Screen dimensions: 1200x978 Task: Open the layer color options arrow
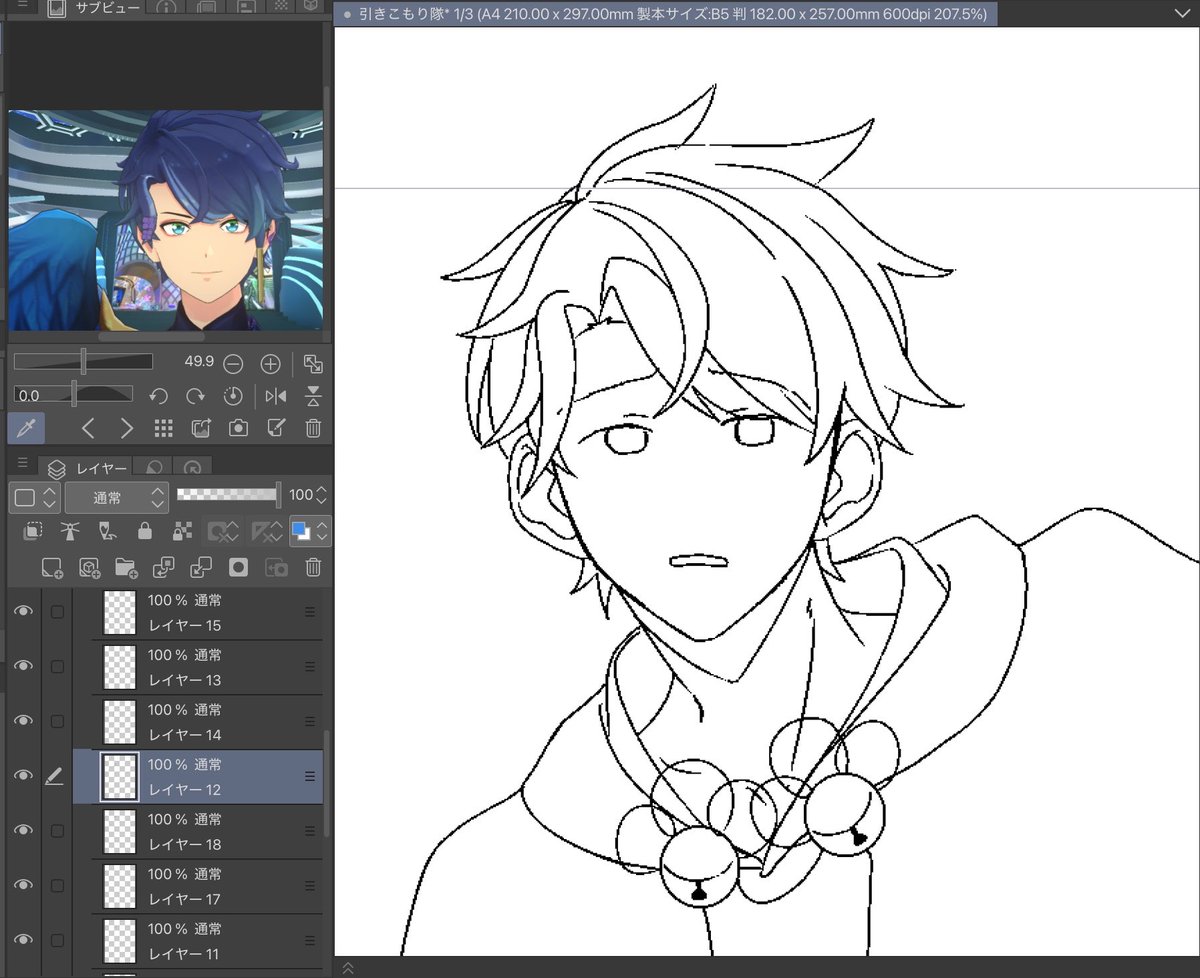click(322, 531)
